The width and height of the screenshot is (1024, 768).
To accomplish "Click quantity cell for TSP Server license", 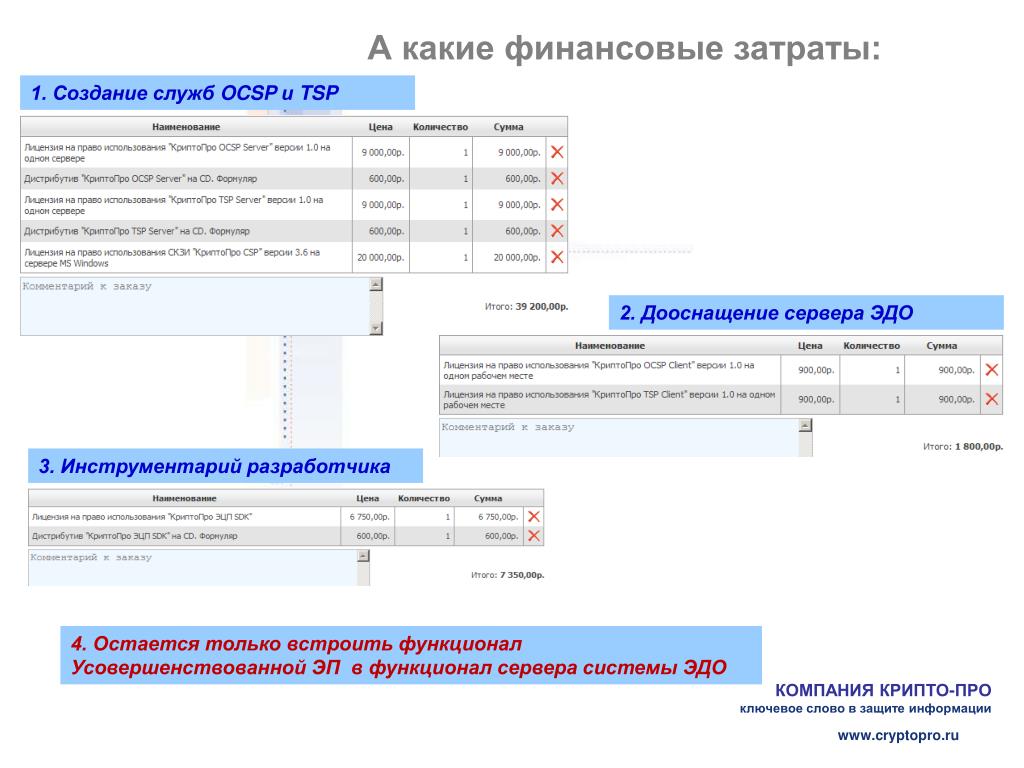I will [x=441, y=204].
